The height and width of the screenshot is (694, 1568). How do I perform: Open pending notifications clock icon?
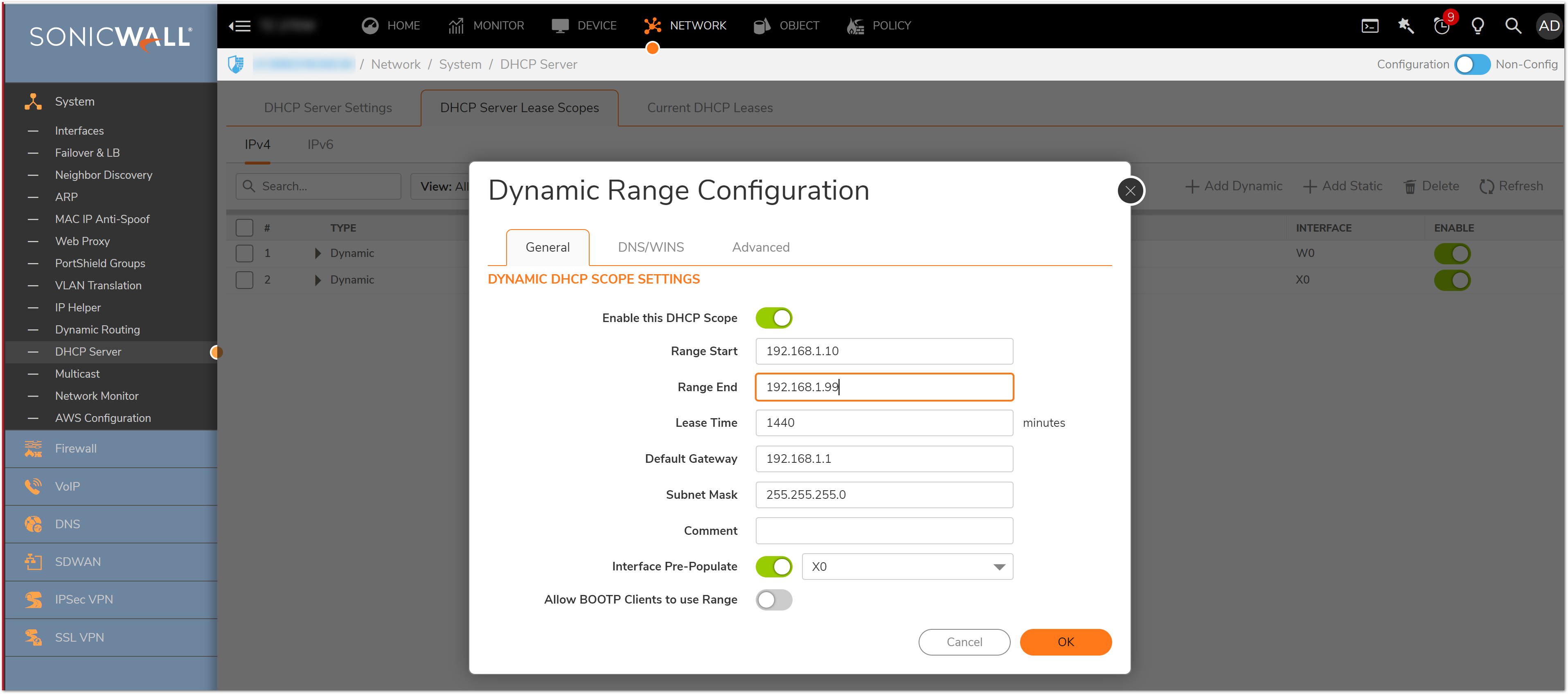[1442, 25]
